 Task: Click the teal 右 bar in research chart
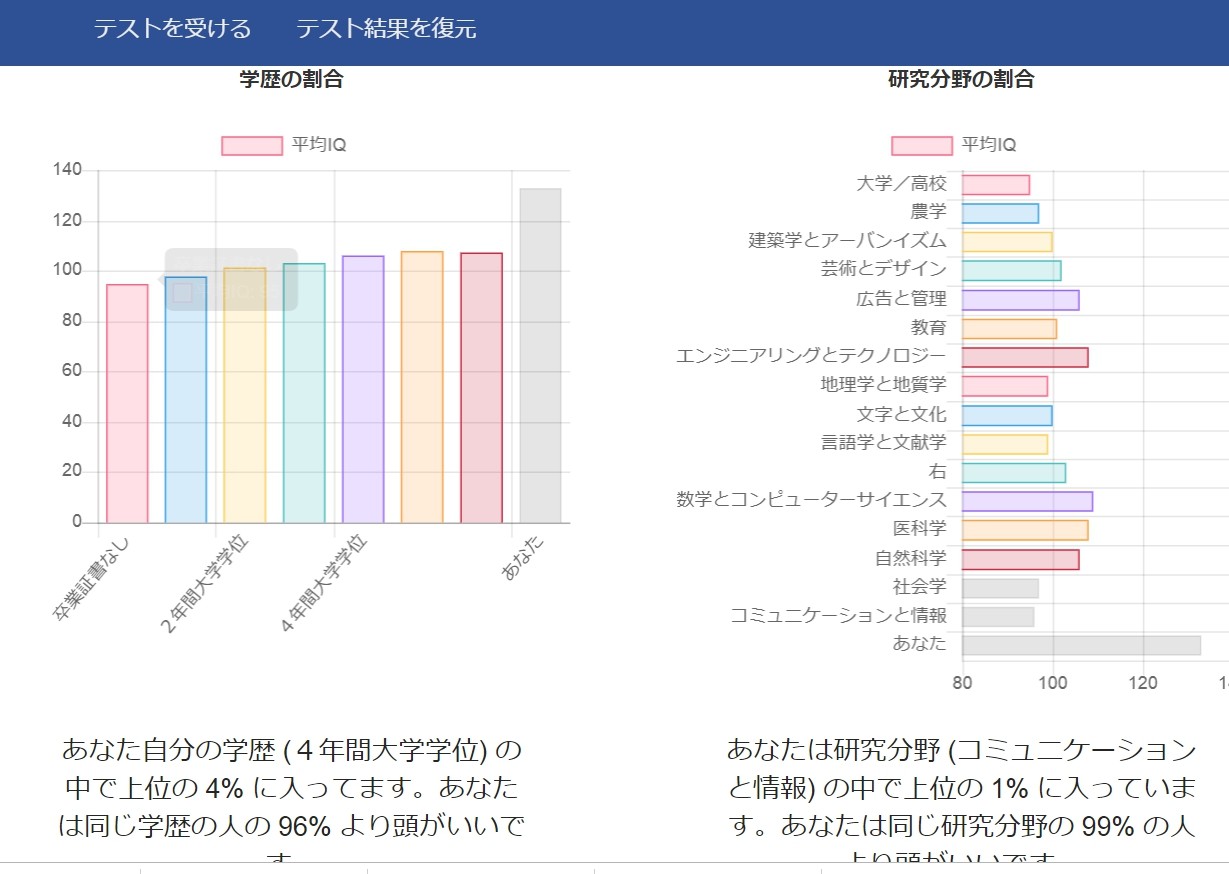(x=1014, y=473)
